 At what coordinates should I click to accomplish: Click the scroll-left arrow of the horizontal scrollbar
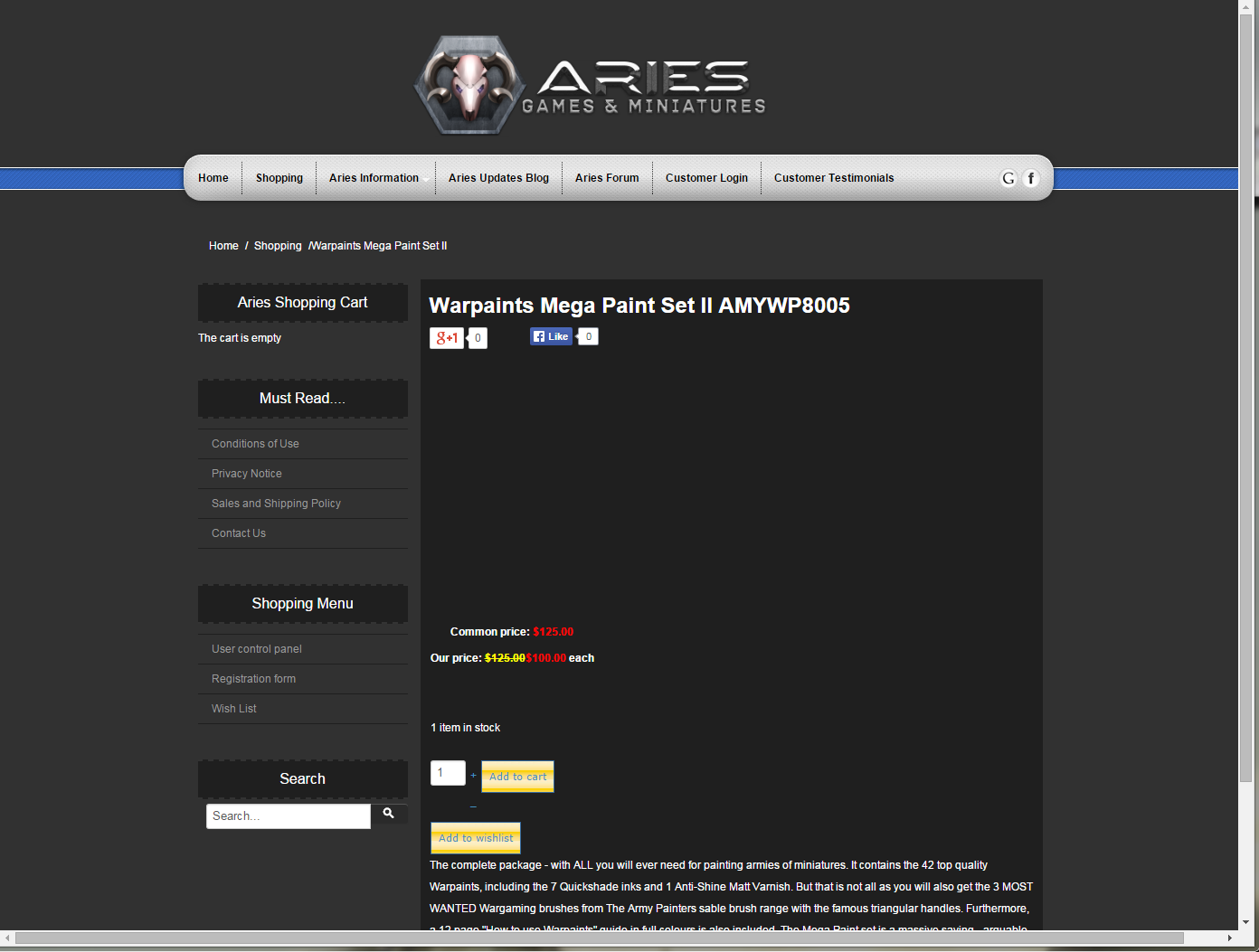8,938
